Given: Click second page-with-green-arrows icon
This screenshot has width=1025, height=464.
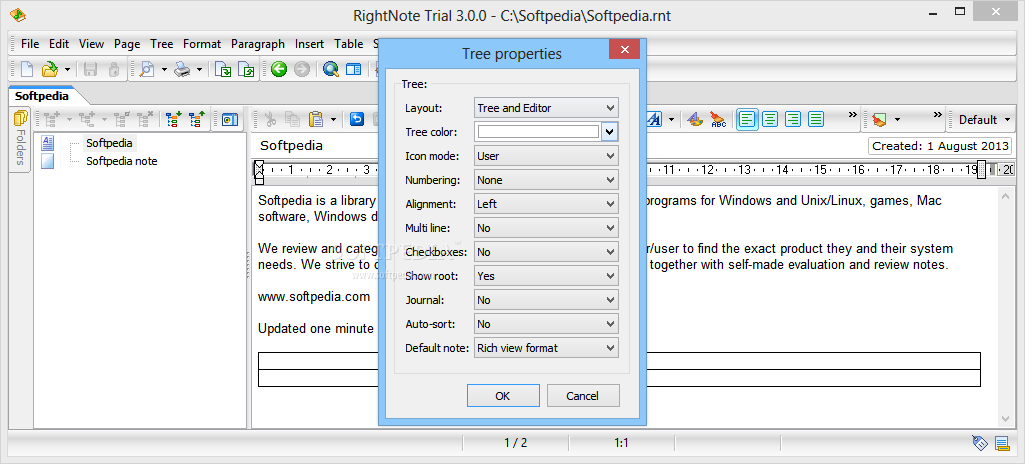Looking at the screenshot, I should click(x=246, y=69).
